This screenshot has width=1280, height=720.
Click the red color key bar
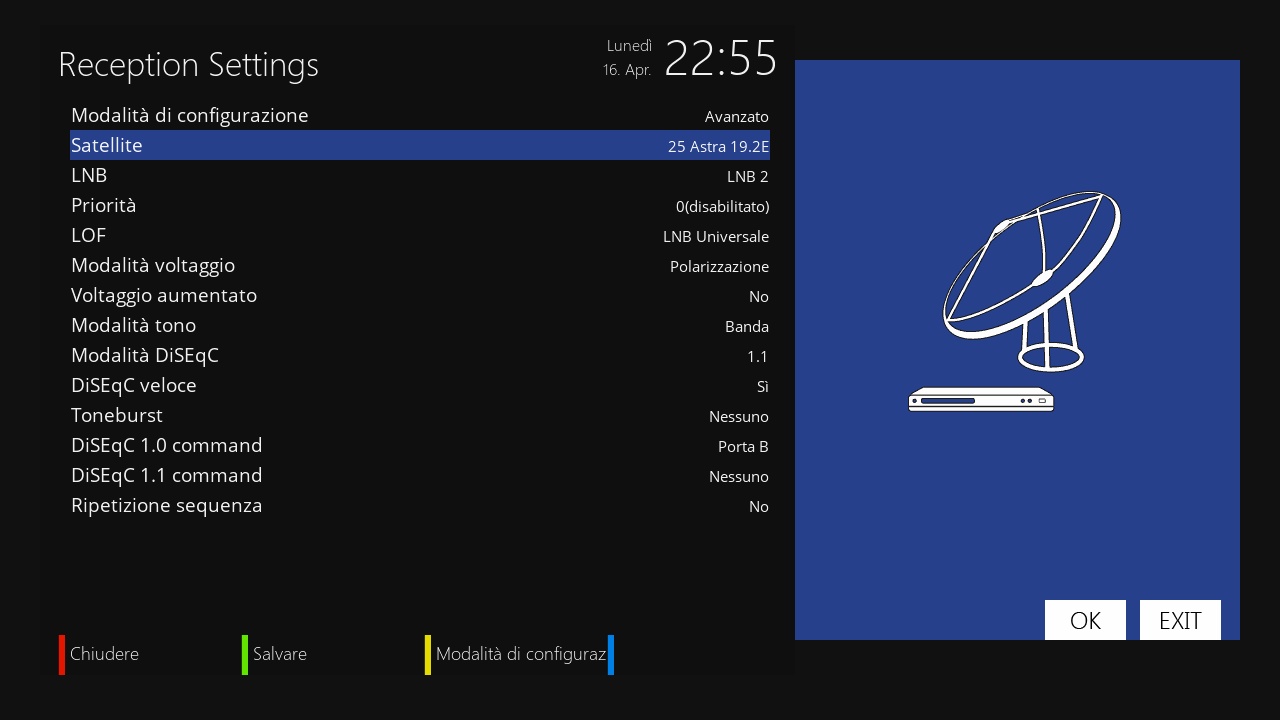pyautogui.click(x=62, y=655)
